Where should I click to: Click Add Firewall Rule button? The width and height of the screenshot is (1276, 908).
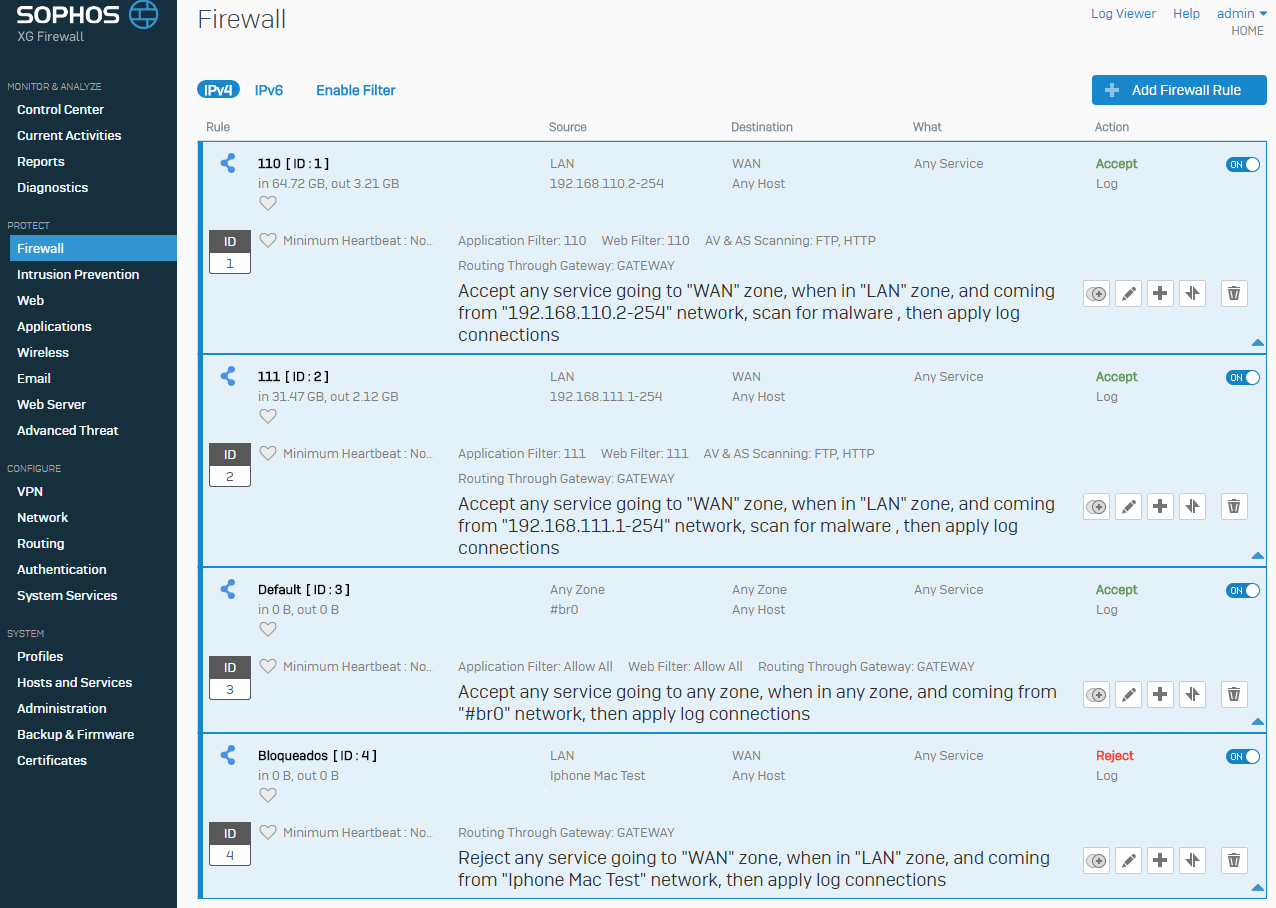pos(1179,90)
